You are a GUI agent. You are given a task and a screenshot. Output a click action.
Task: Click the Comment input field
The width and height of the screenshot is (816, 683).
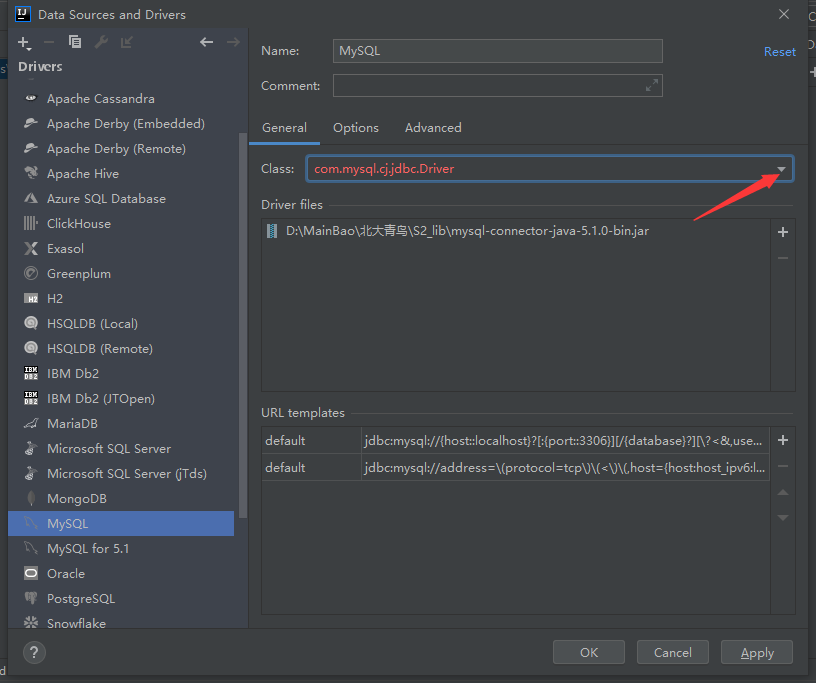point(498,85)
